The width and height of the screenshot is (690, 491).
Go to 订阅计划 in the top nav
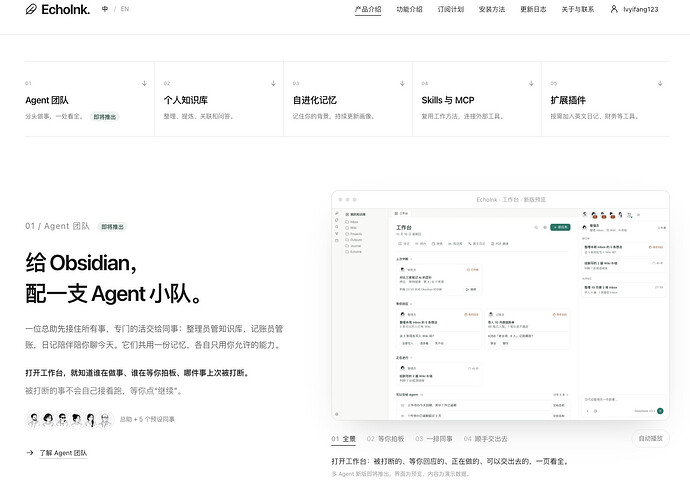click(x=451, y=9)
